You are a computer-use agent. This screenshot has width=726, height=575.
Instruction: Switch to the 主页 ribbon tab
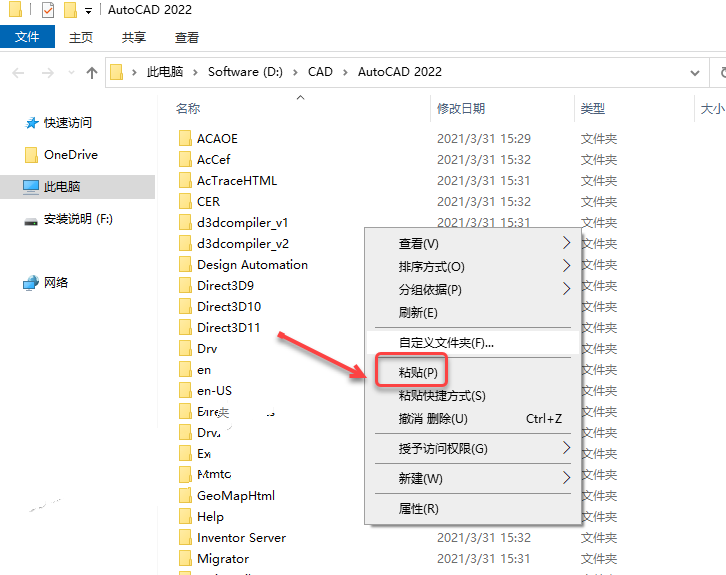click(81, 37)
